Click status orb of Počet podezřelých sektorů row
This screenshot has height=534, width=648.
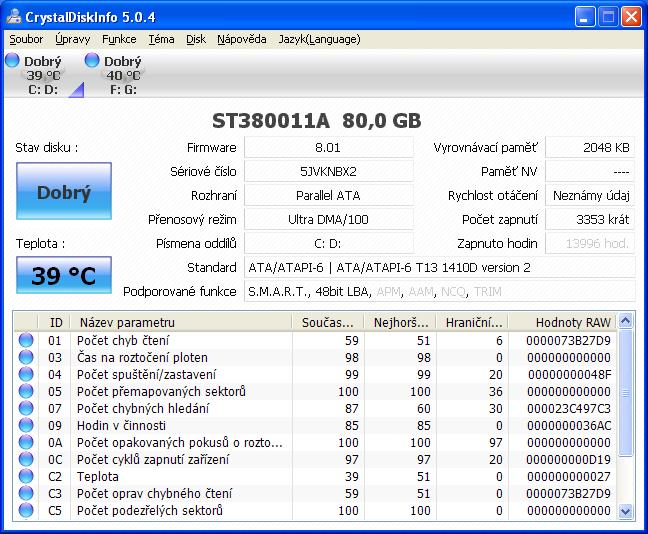26,510
